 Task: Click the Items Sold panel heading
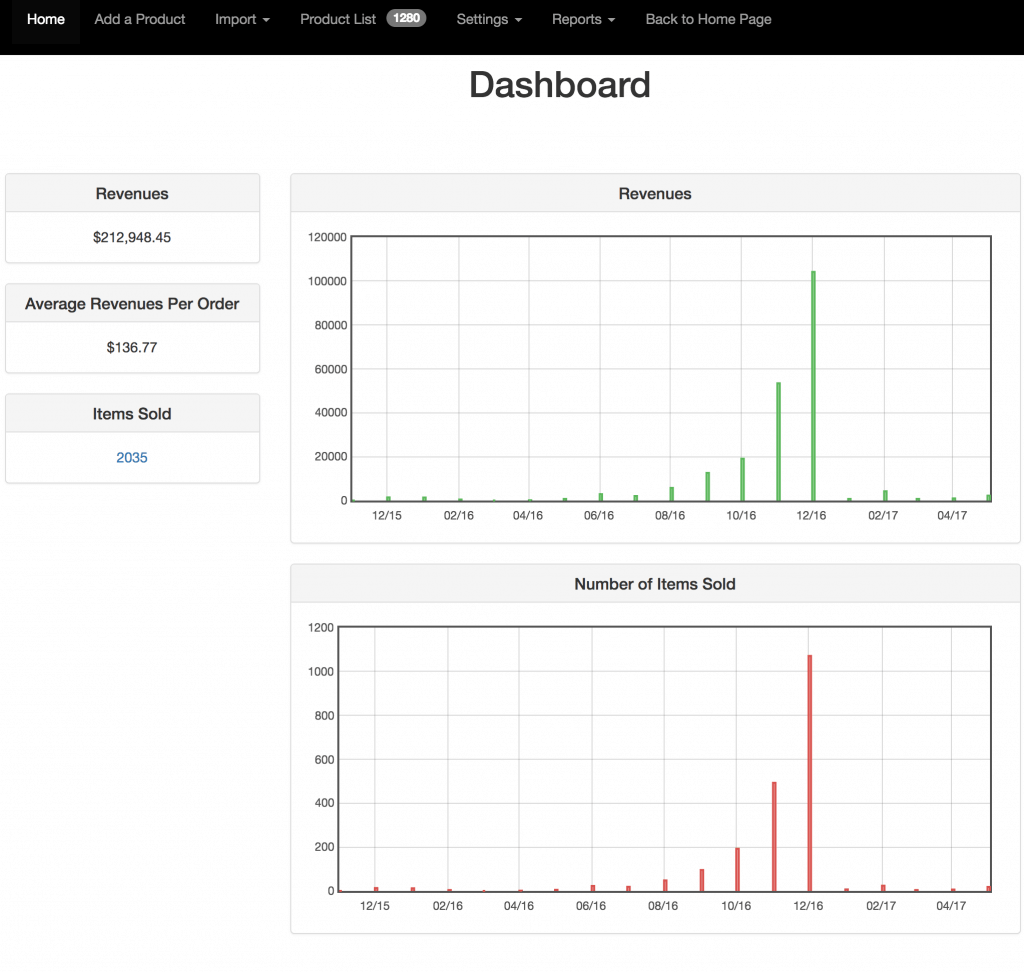point(132,414)
